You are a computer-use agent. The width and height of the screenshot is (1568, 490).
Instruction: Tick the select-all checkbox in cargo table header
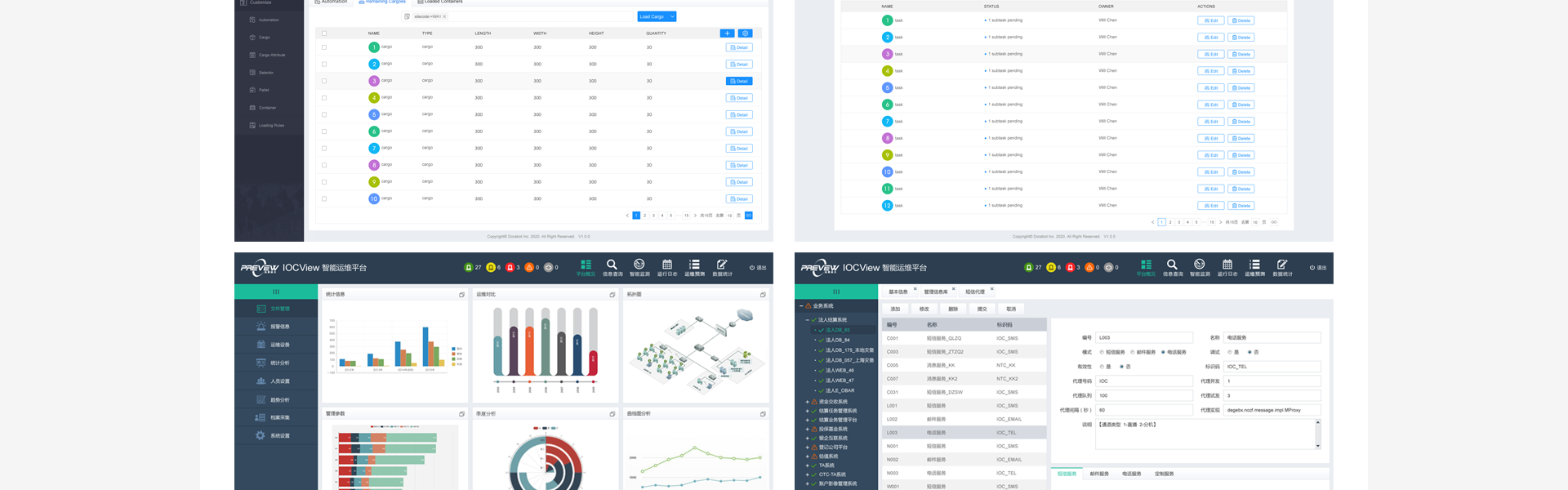pos(324,33)
